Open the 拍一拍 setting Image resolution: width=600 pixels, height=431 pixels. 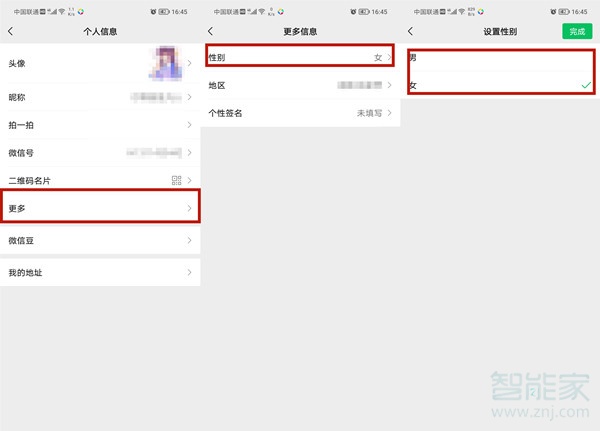tap(100, 125)
